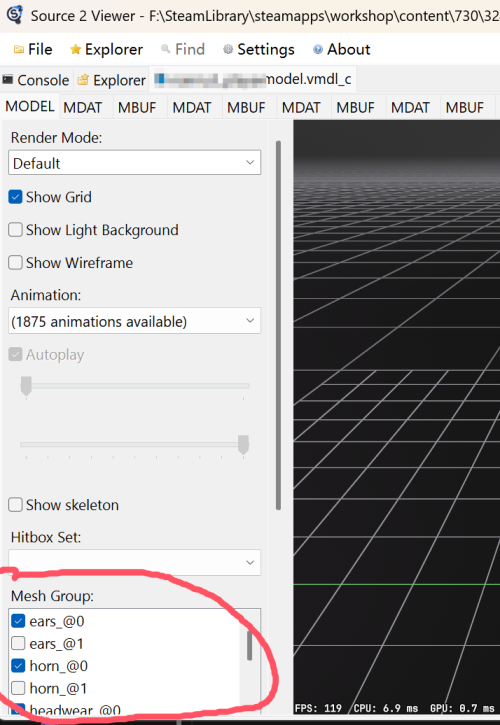Toggle the Show skeleton checkbox
The height and width of the screenshot is (725, 500).
point(15,505)
